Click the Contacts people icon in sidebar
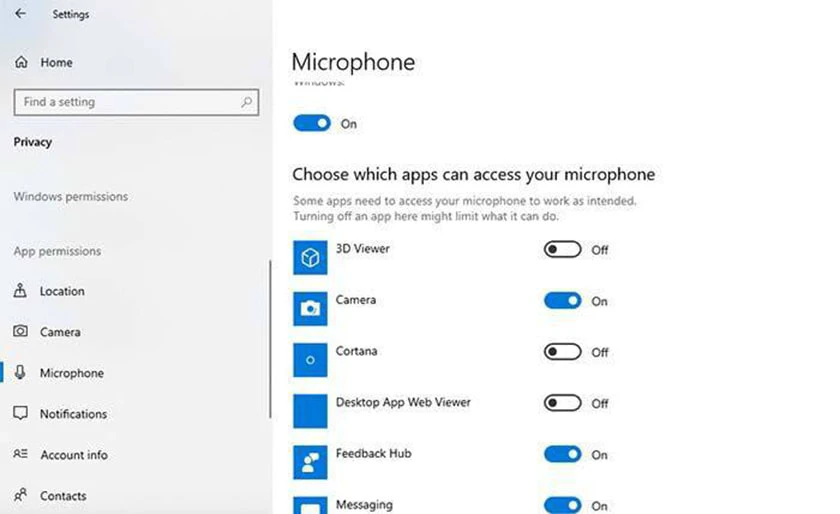 20,495
